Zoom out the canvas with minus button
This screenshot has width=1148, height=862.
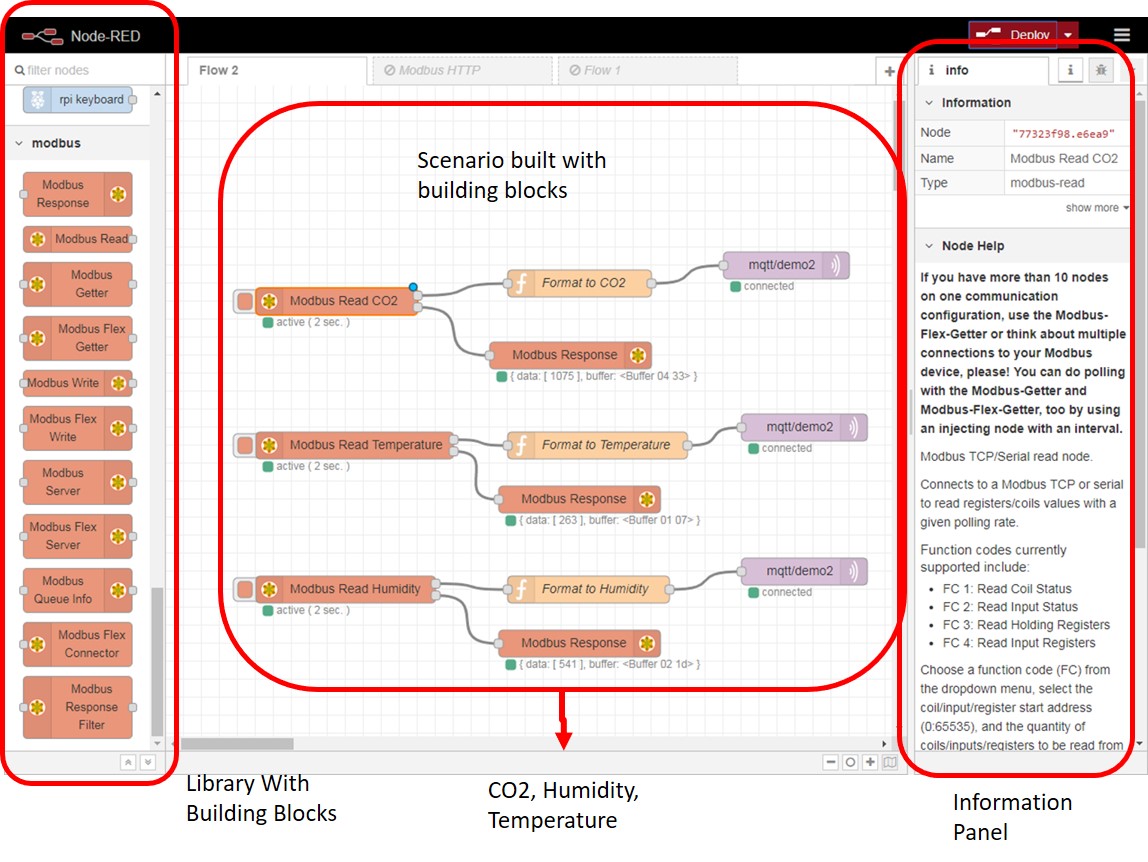[830, 762]
